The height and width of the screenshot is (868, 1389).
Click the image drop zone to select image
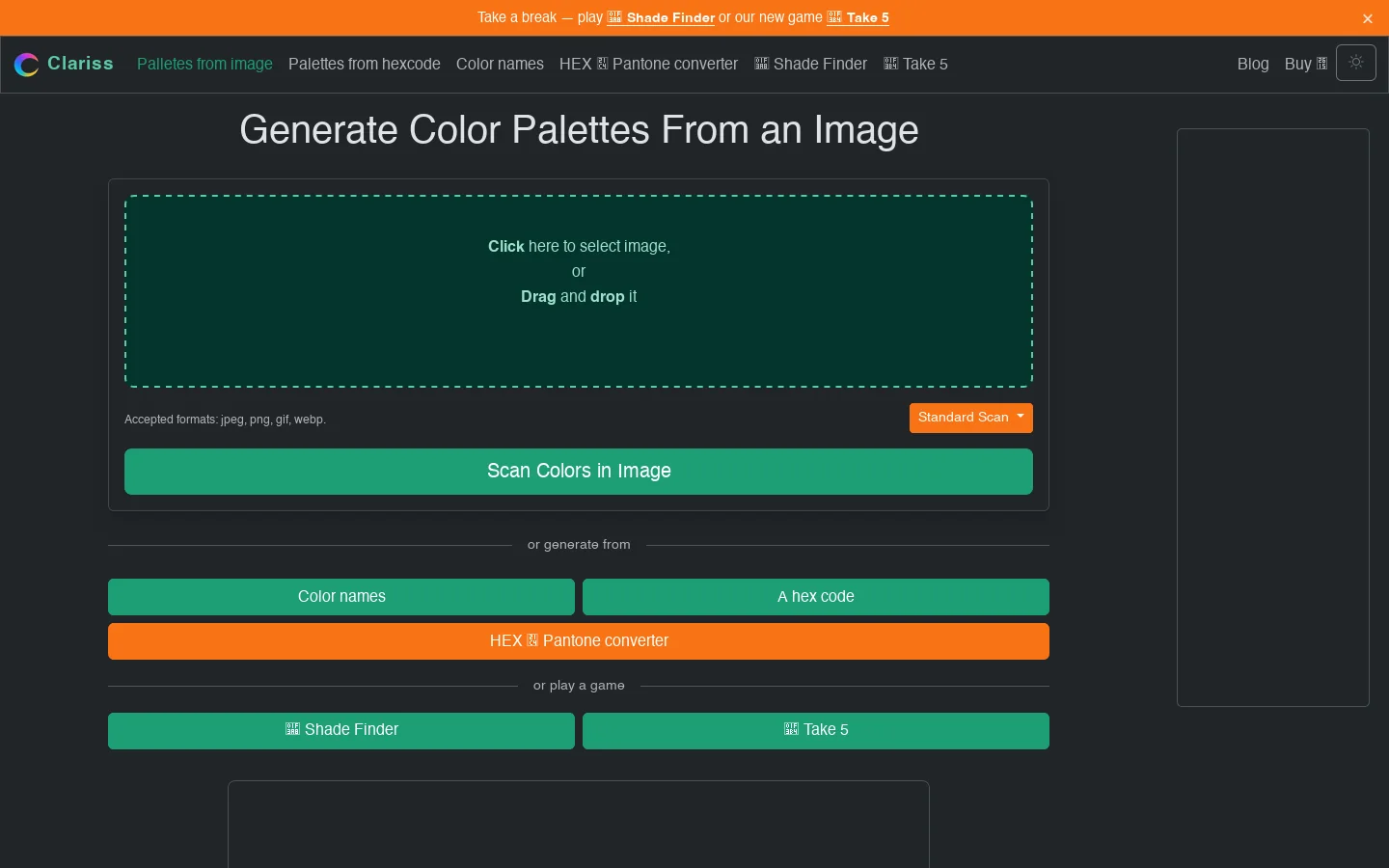coord(579,291)
